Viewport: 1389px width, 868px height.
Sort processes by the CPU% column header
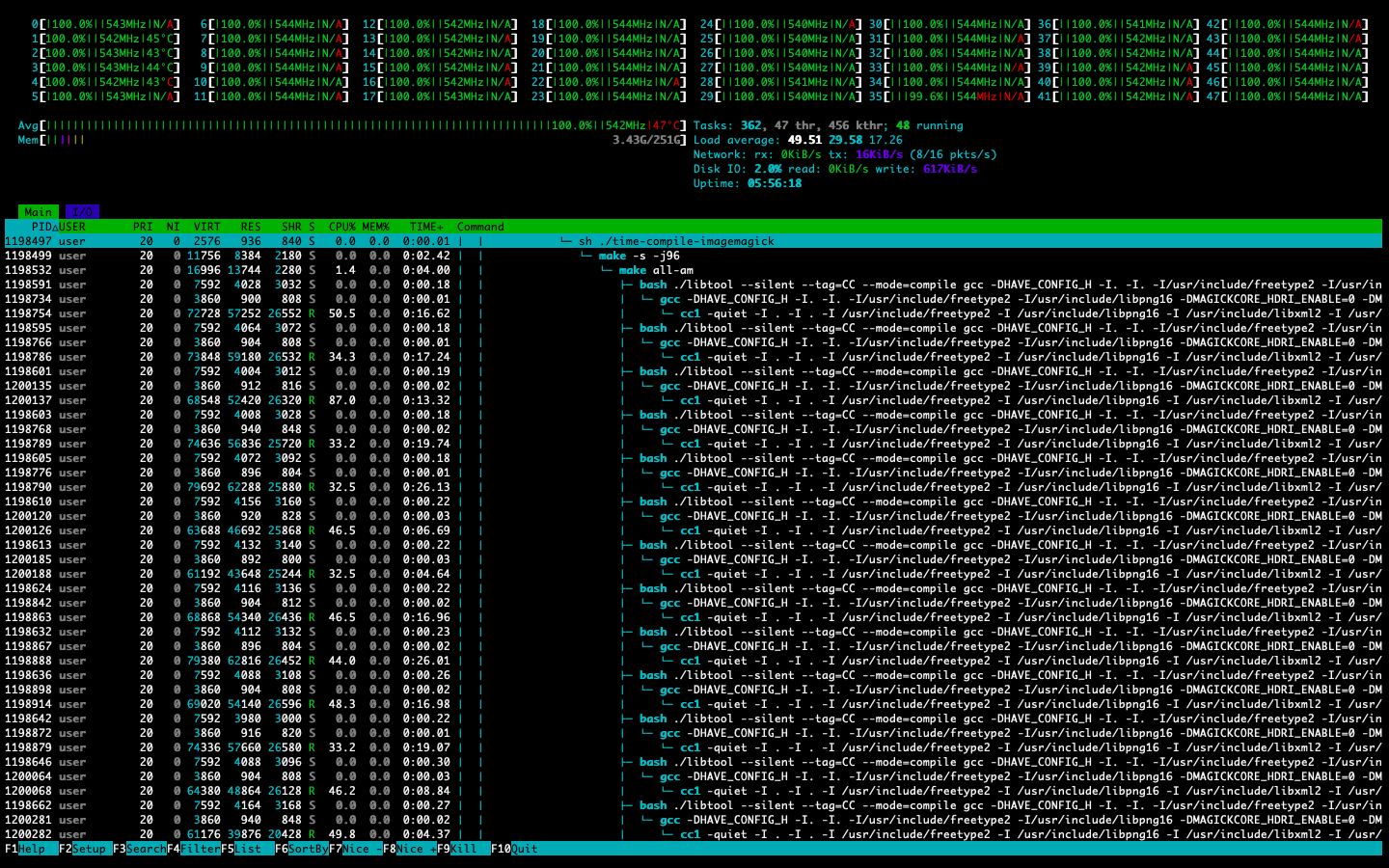341,227
